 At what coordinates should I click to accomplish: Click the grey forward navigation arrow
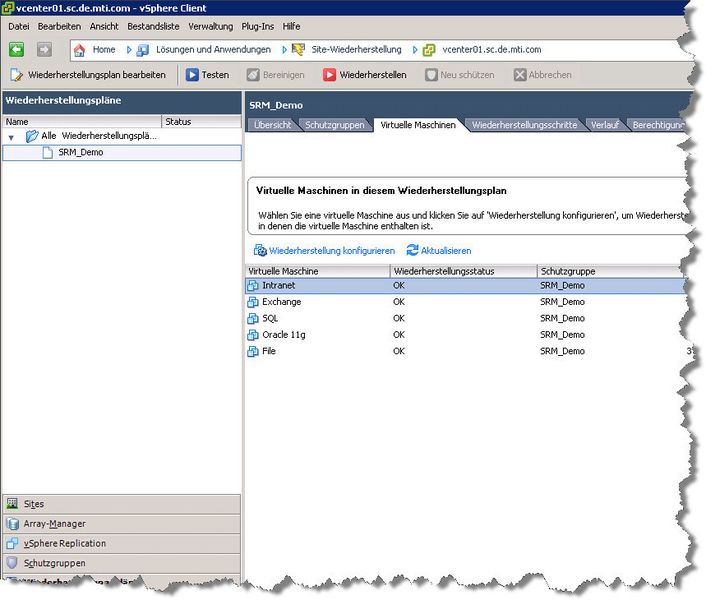coord(44,49)
